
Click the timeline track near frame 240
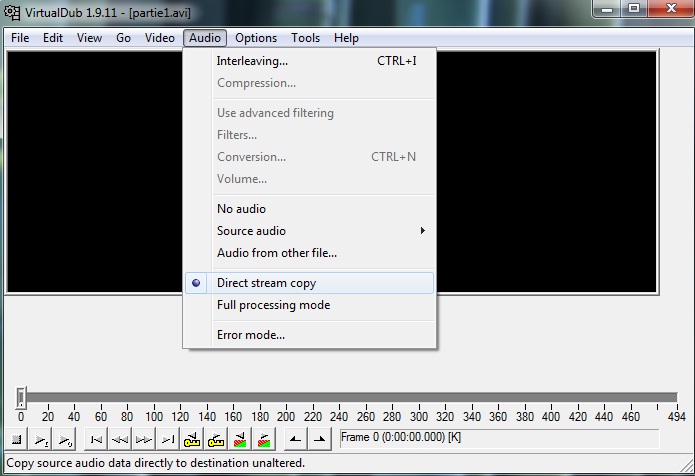339,397
